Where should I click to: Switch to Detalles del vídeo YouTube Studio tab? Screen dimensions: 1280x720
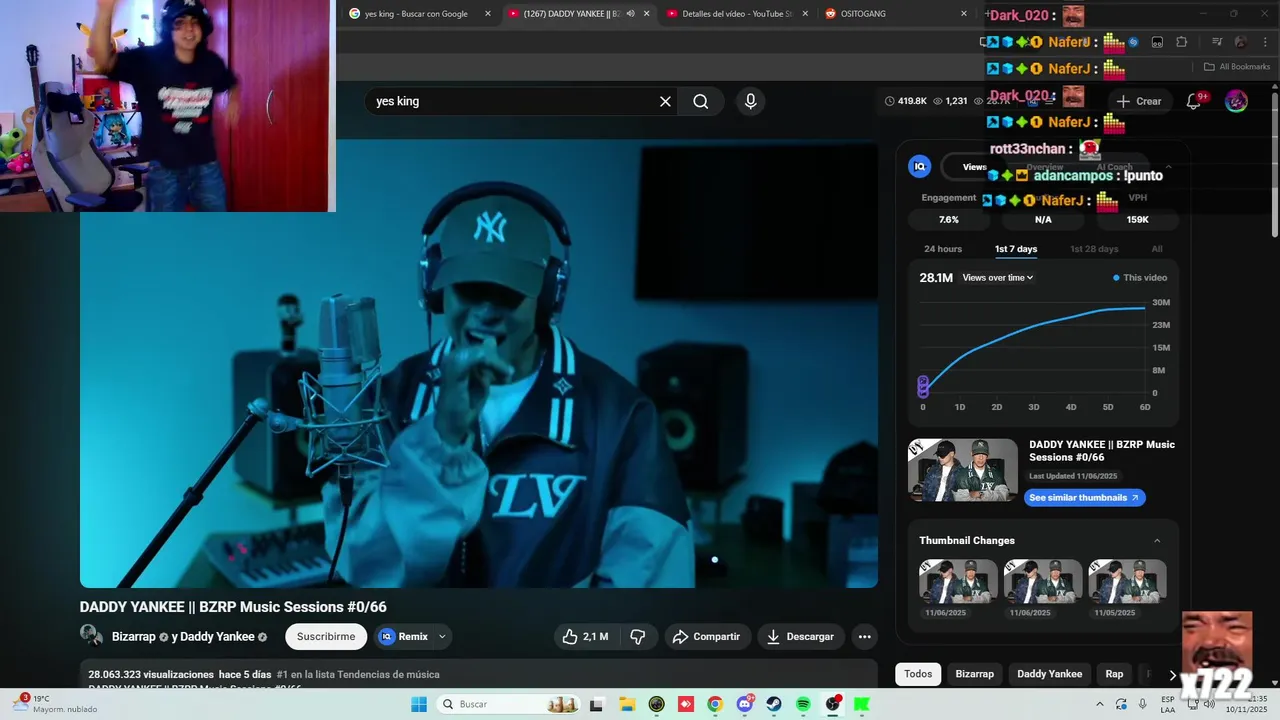pos(736,14)
